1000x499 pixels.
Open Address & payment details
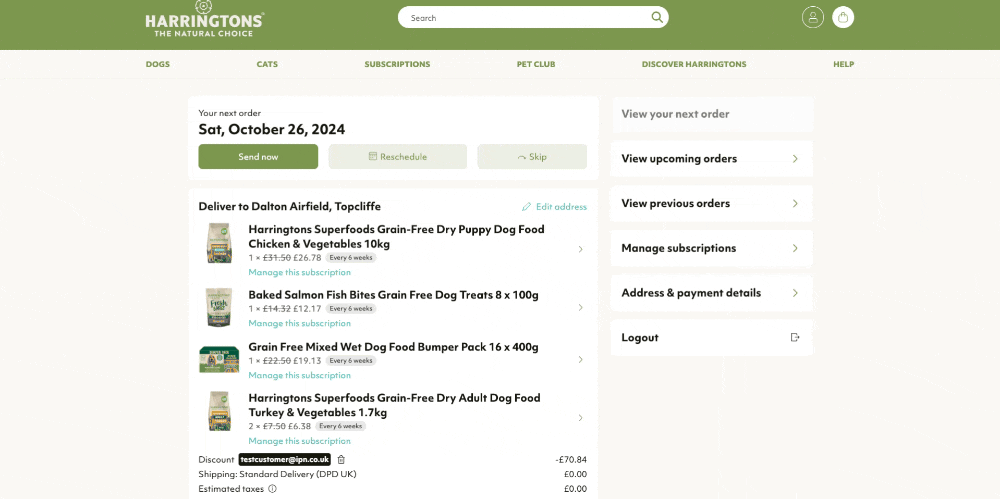pos(712,293)
